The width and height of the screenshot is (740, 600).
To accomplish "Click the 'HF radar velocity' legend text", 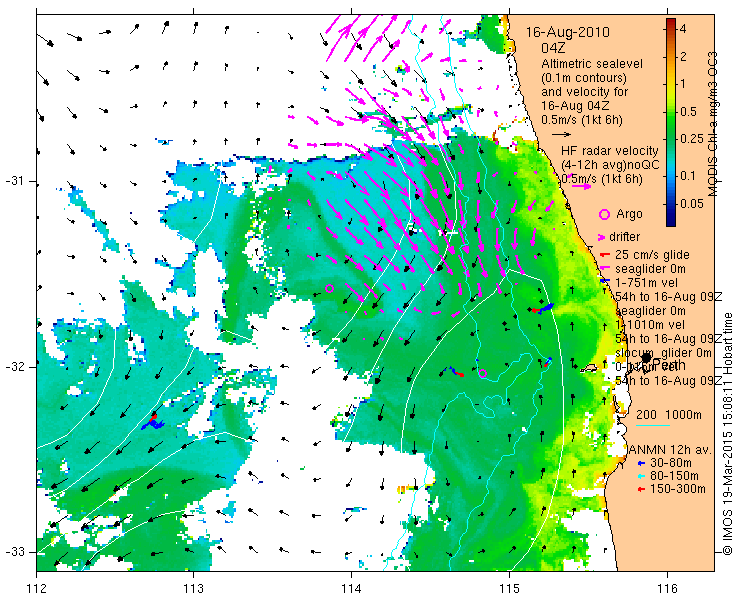I will (610, 151).
